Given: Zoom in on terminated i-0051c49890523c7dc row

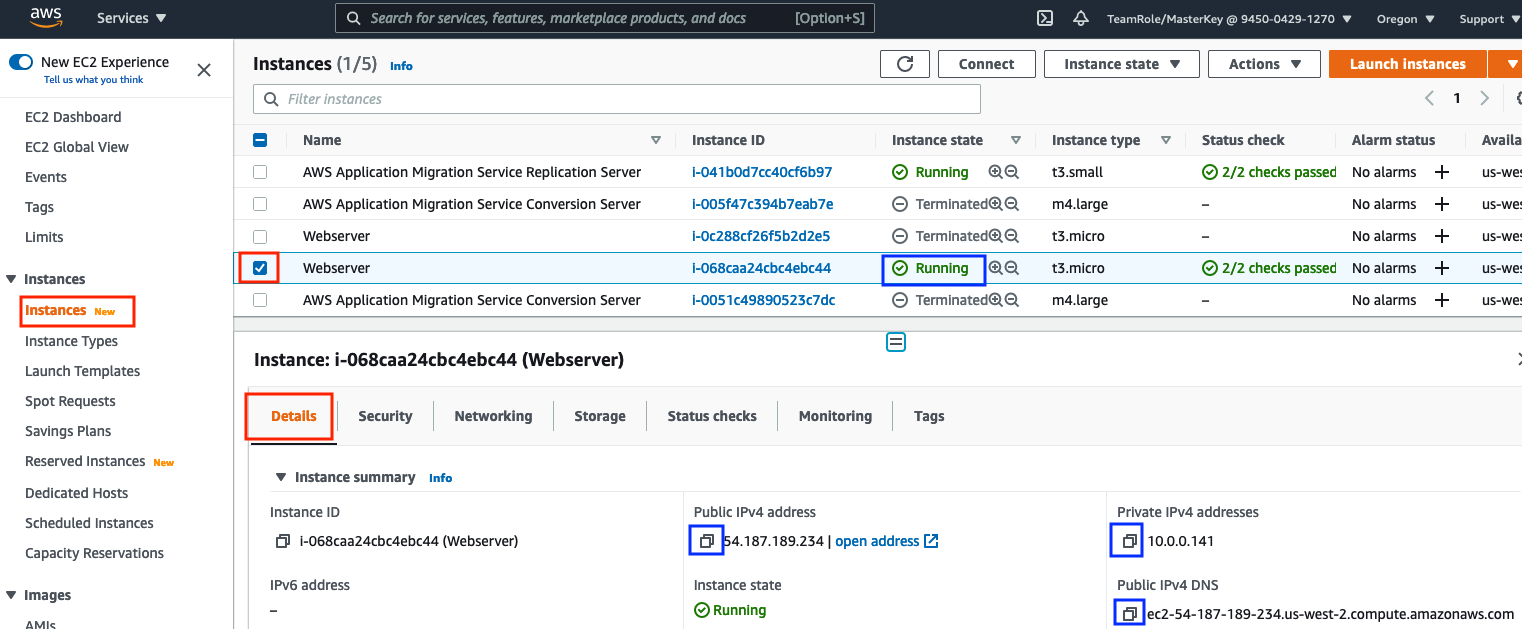Looking at the screenshot, I should pos(995,300).
